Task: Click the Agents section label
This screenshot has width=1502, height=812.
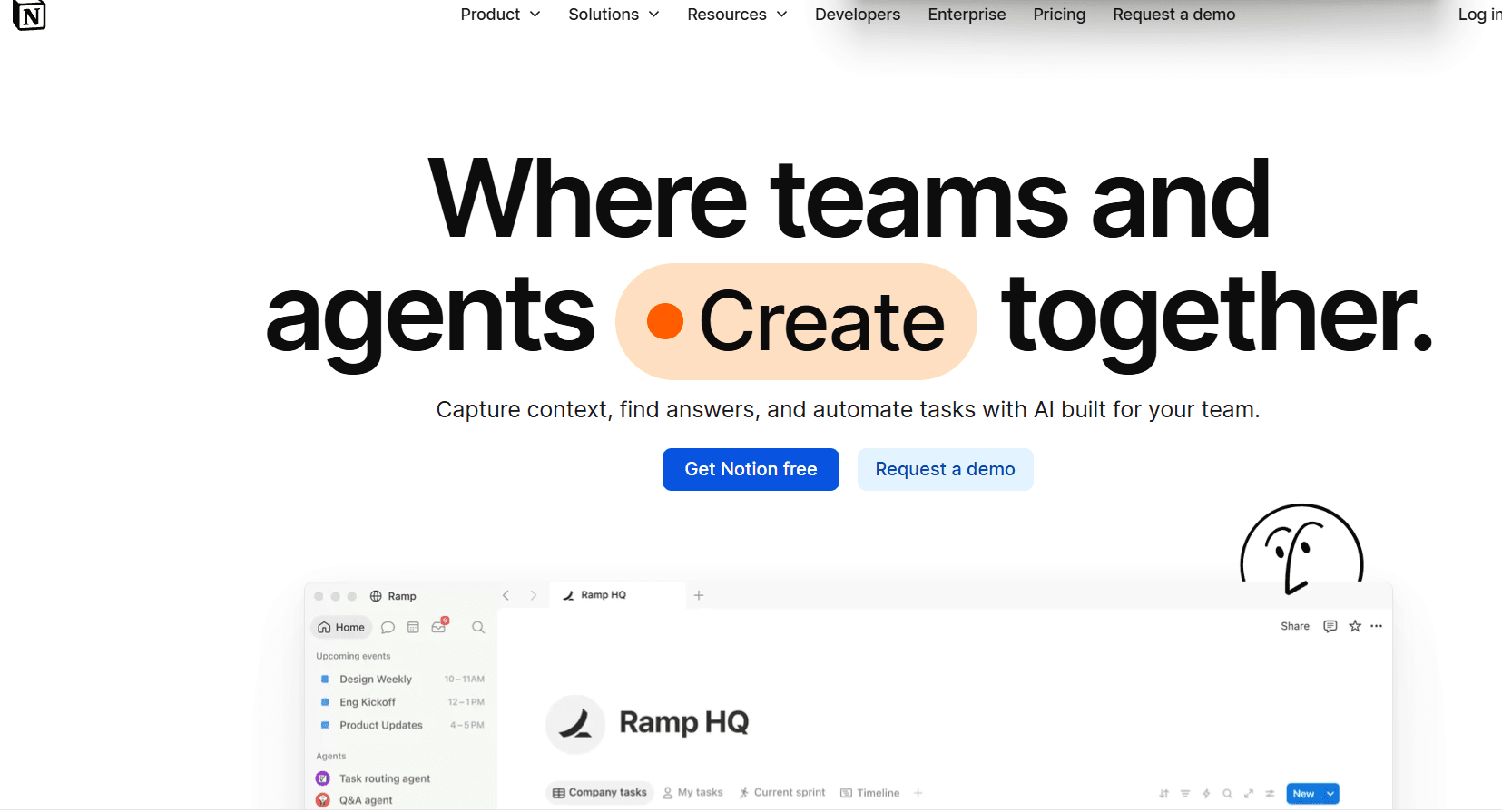Action: coord(331,756)
